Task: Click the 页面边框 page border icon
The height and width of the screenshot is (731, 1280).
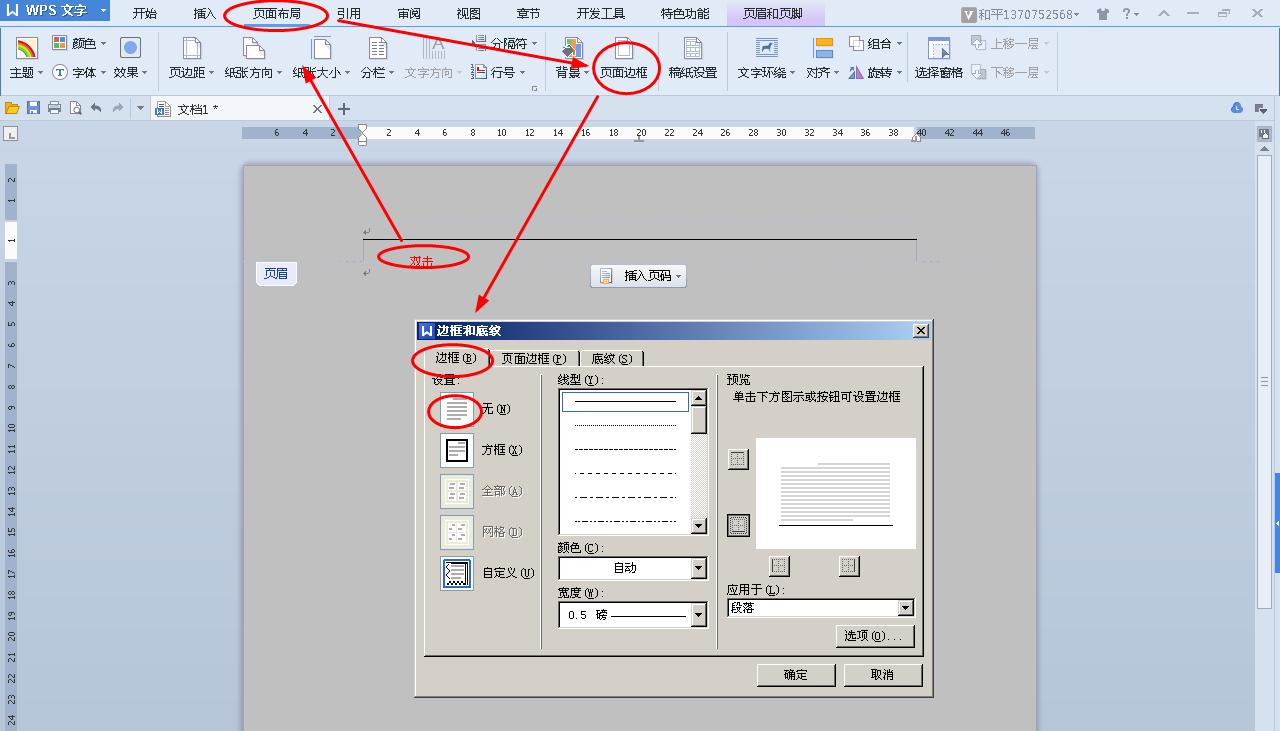Action: click(x=623, y=48)
